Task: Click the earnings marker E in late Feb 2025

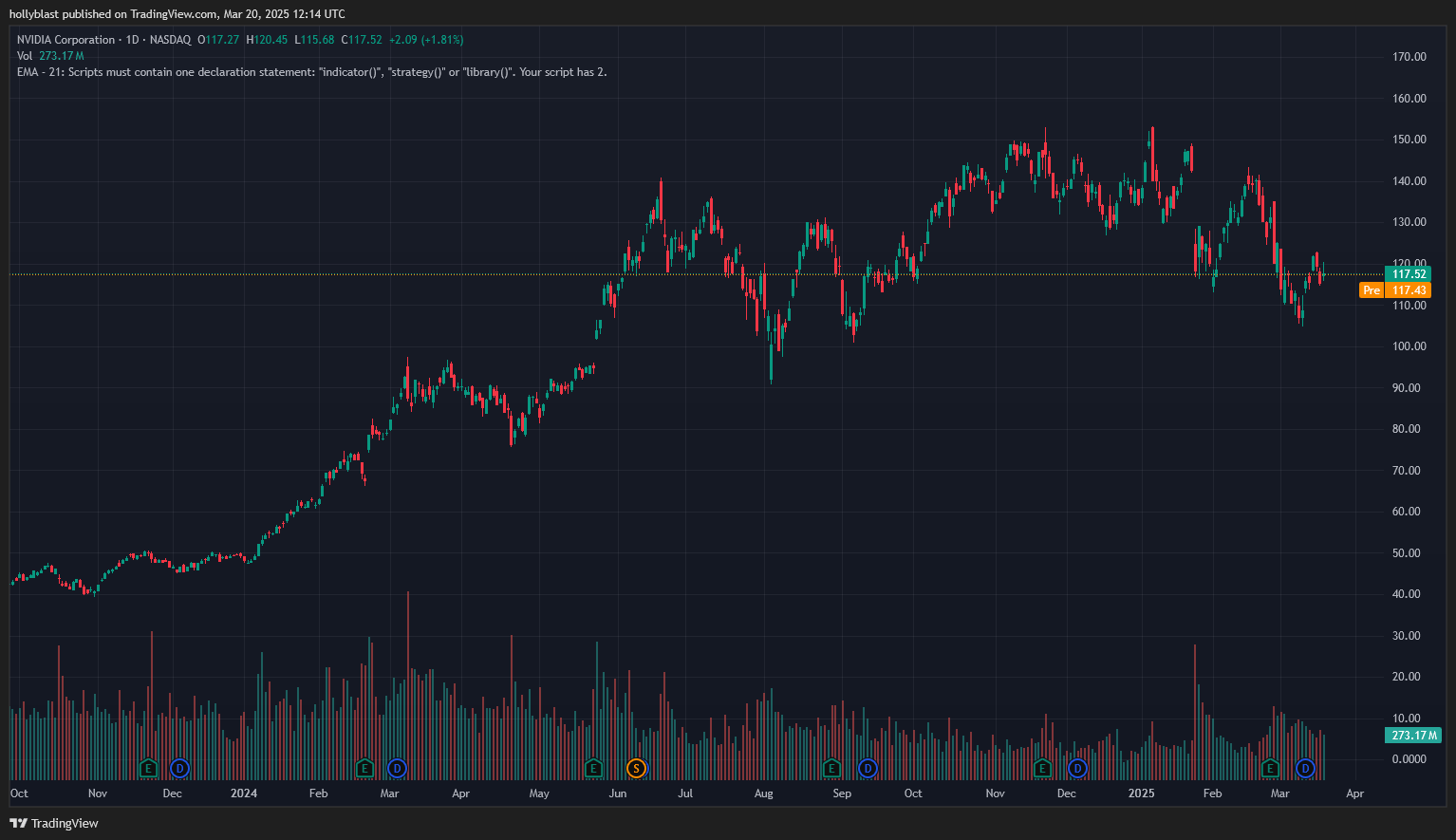Action: 1270,768
